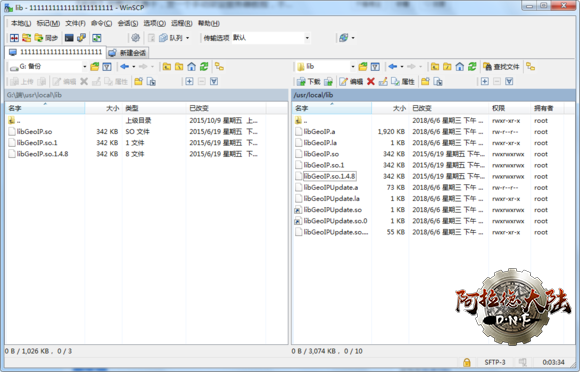The height and width of the screenshot is (372, 580).
Task: Go to local panel root directory icon
Action: [x=179, y=67]
